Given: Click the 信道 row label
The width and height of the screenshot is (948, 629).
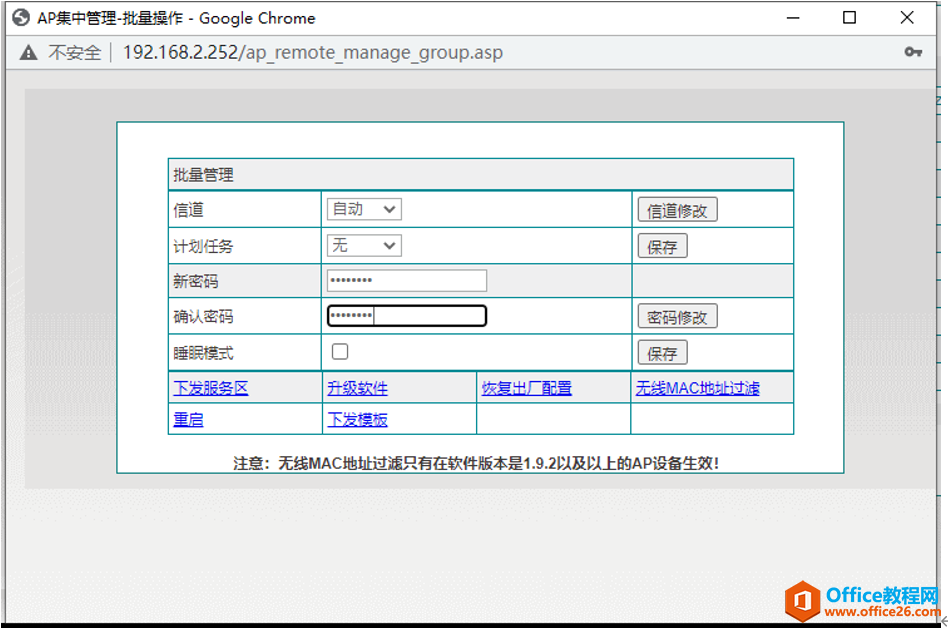Looking at the screenshot, I should (188, 210).
